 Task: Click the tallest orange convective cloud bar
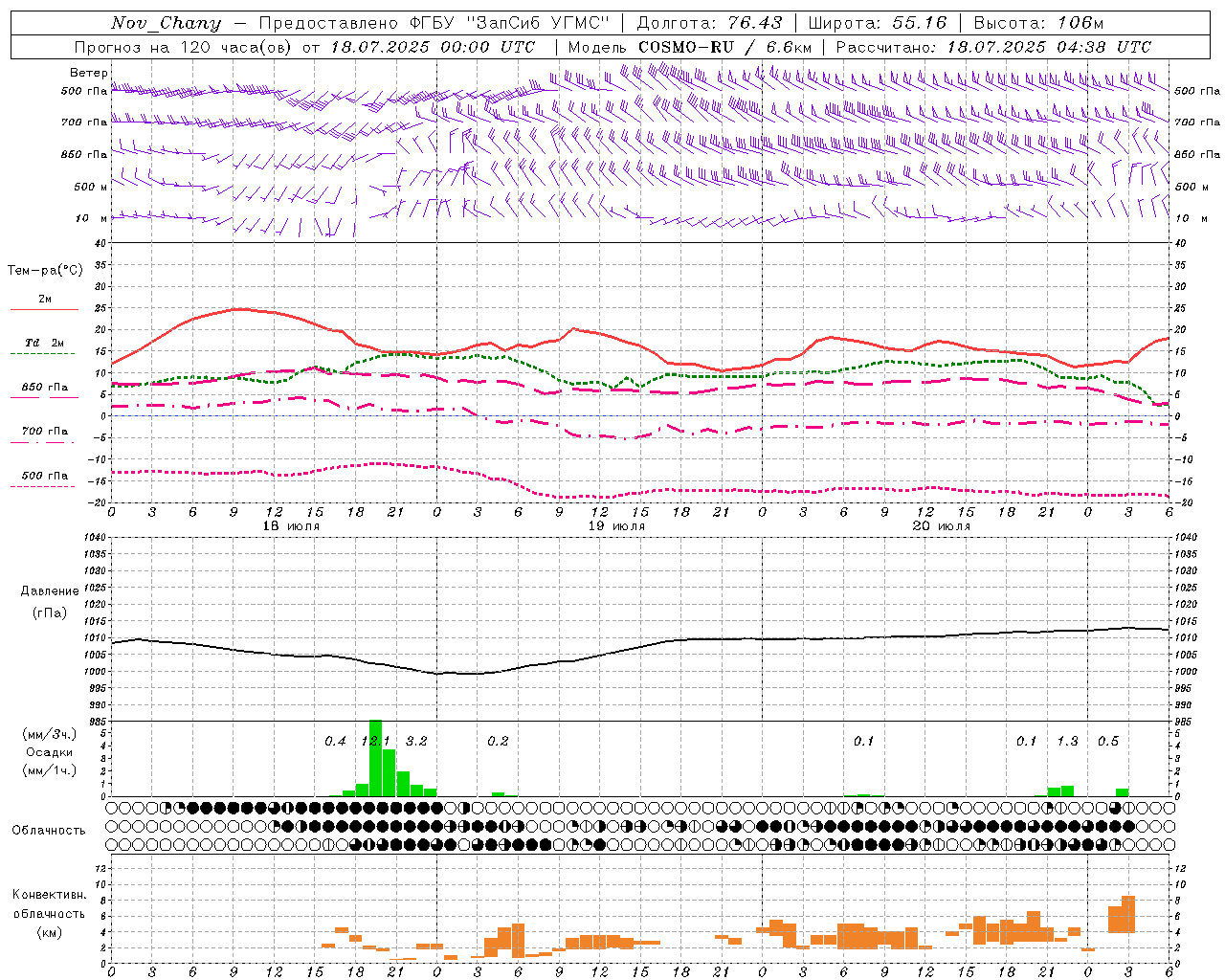1128,914
